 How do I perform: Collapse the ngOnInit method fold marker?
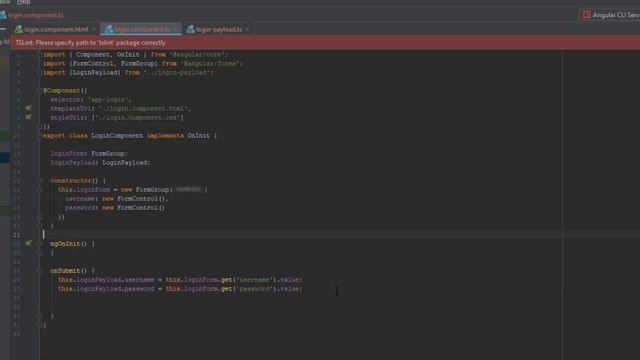pos(40,244)
